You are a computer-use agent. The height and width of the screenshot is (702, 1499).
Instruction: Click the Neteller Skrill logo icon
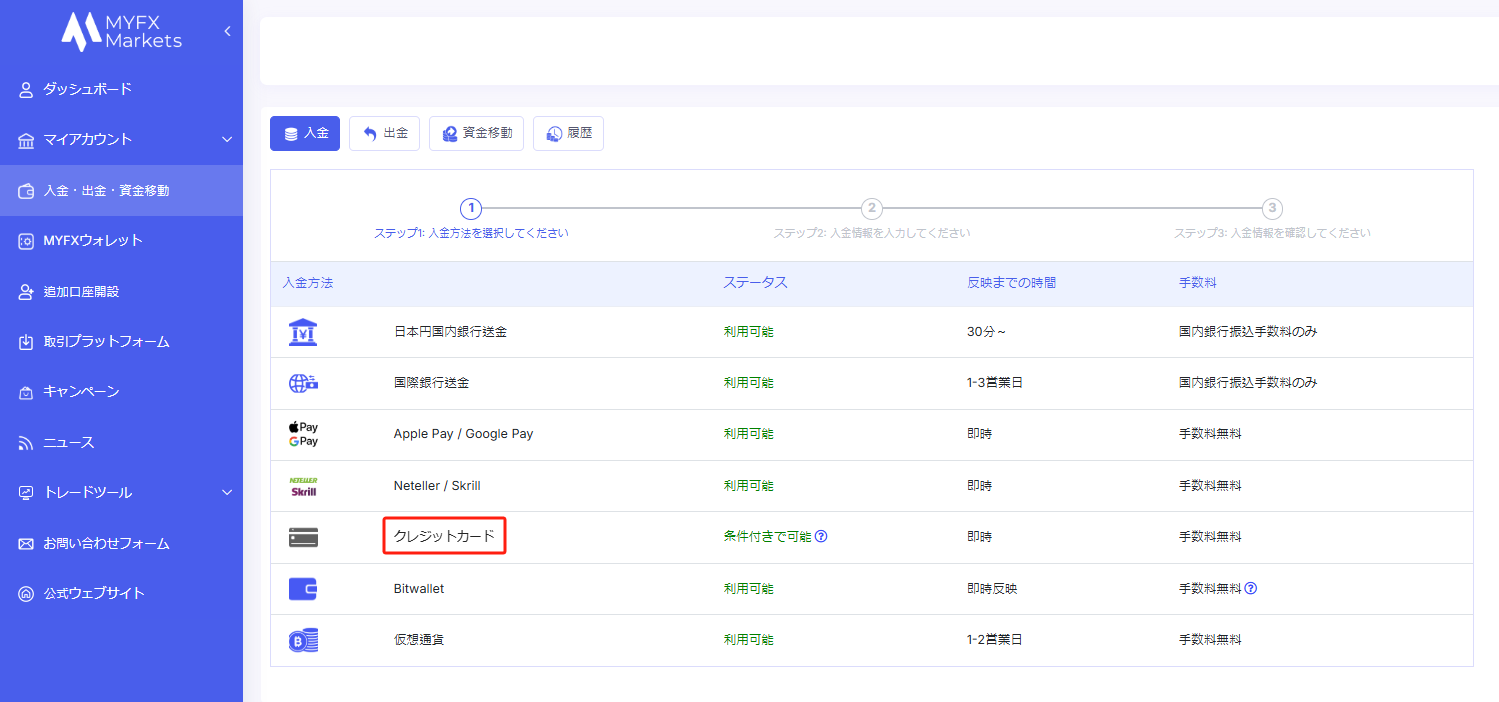[303, 486]
